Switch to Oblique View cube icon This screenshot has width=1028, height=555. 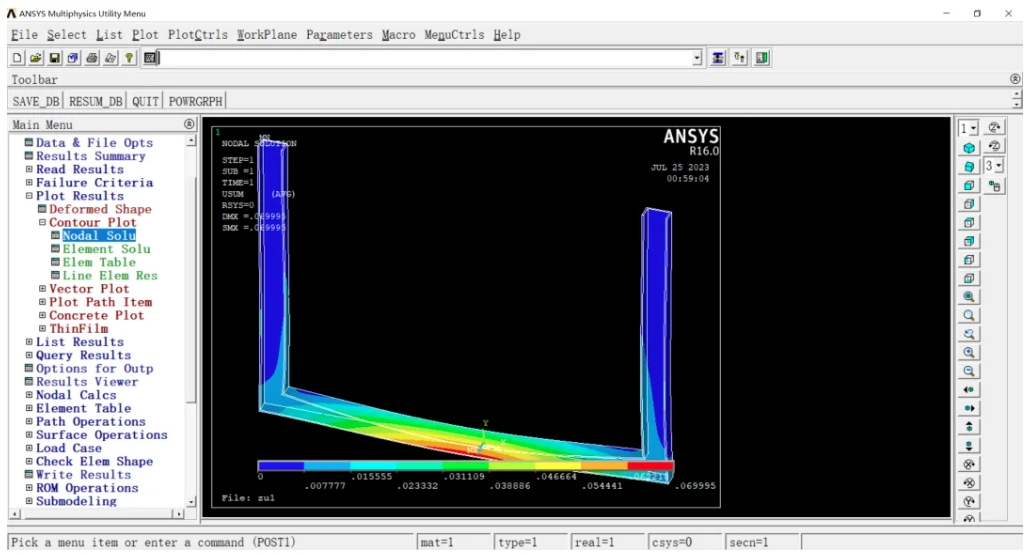[x=969, y=166]
